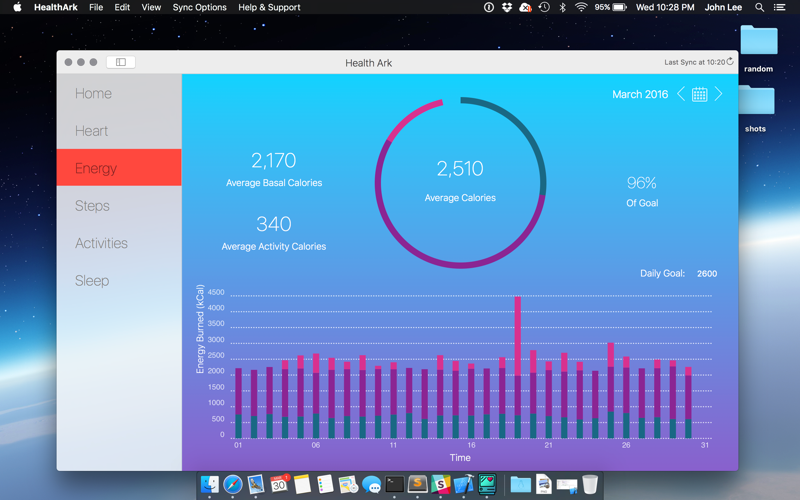Click the Daily Goal 2600 value
This screenshot has width=800, height=500.
pos(707,273)
